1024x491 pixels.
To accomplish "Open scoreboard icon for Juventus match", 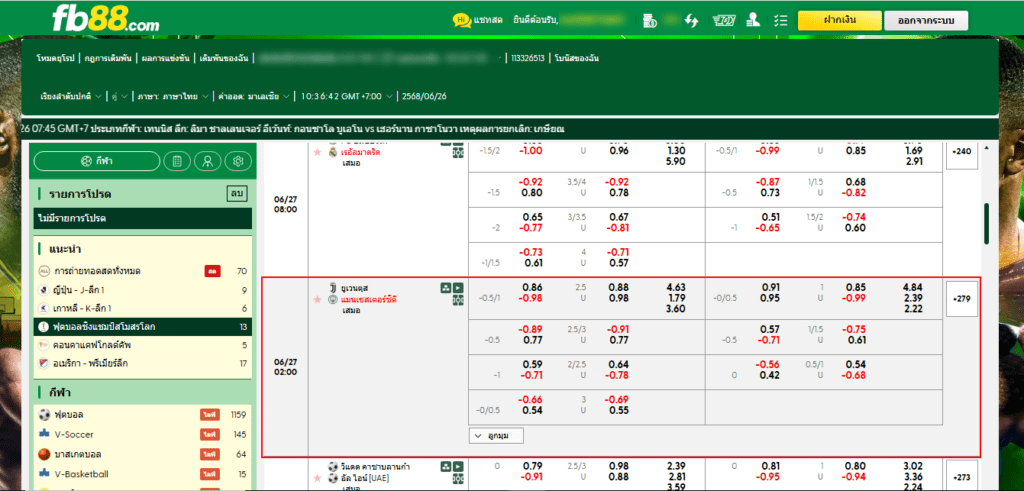I will pyautogui.click(x=458, y=300).
